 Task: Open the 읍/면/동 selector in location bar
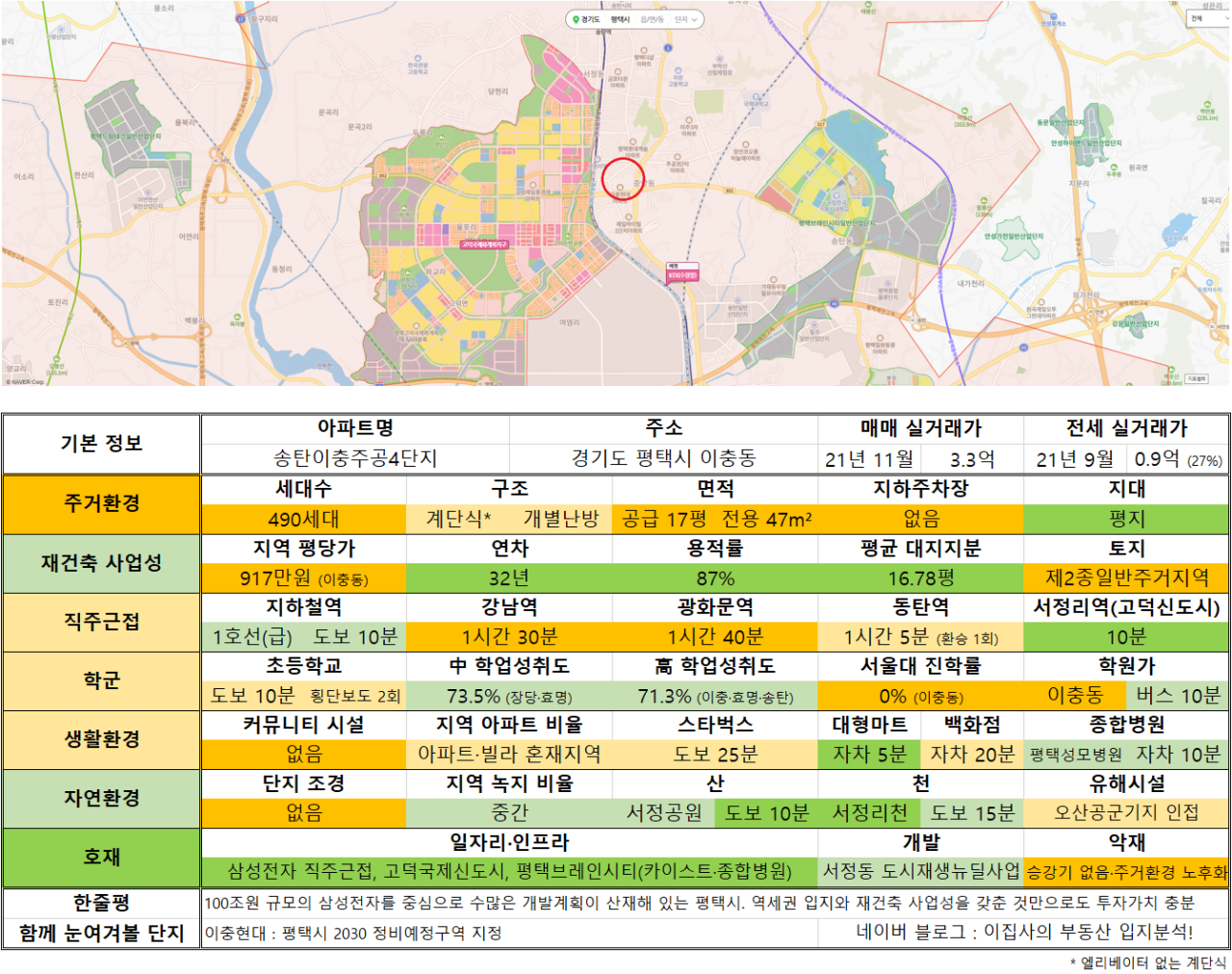653,19
